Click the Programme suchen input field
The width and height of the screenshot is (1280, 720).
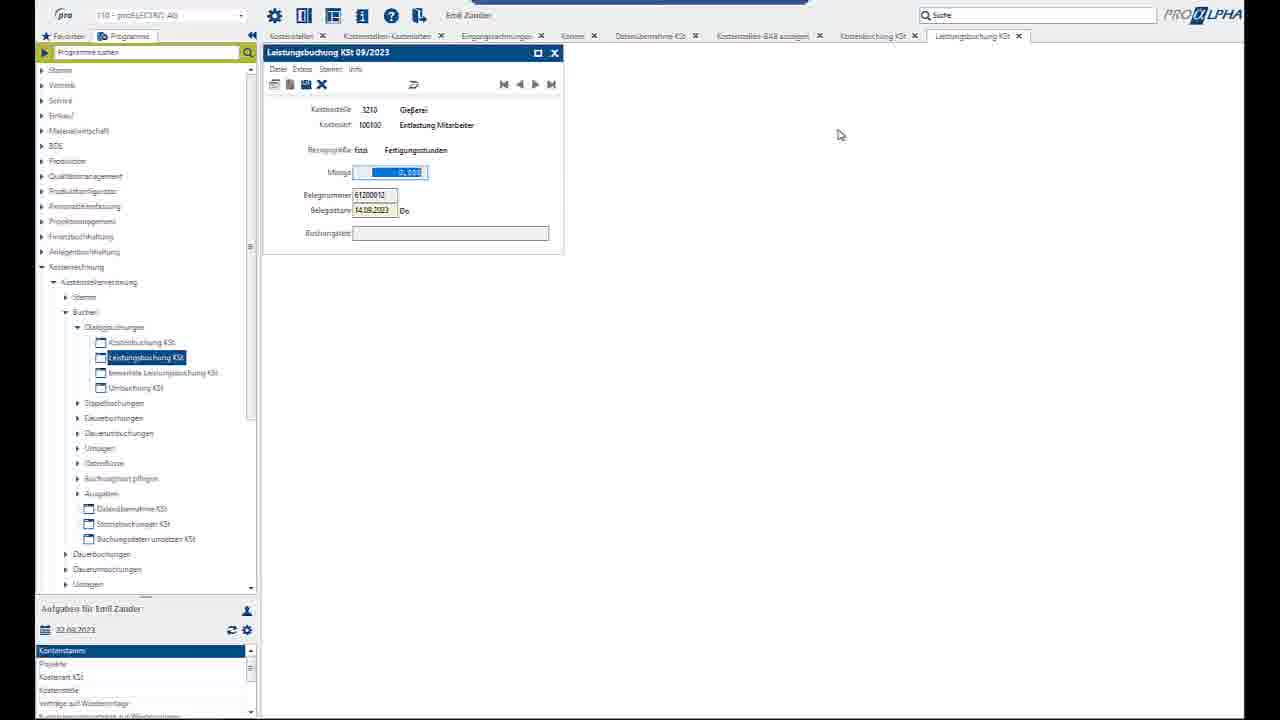147,52
